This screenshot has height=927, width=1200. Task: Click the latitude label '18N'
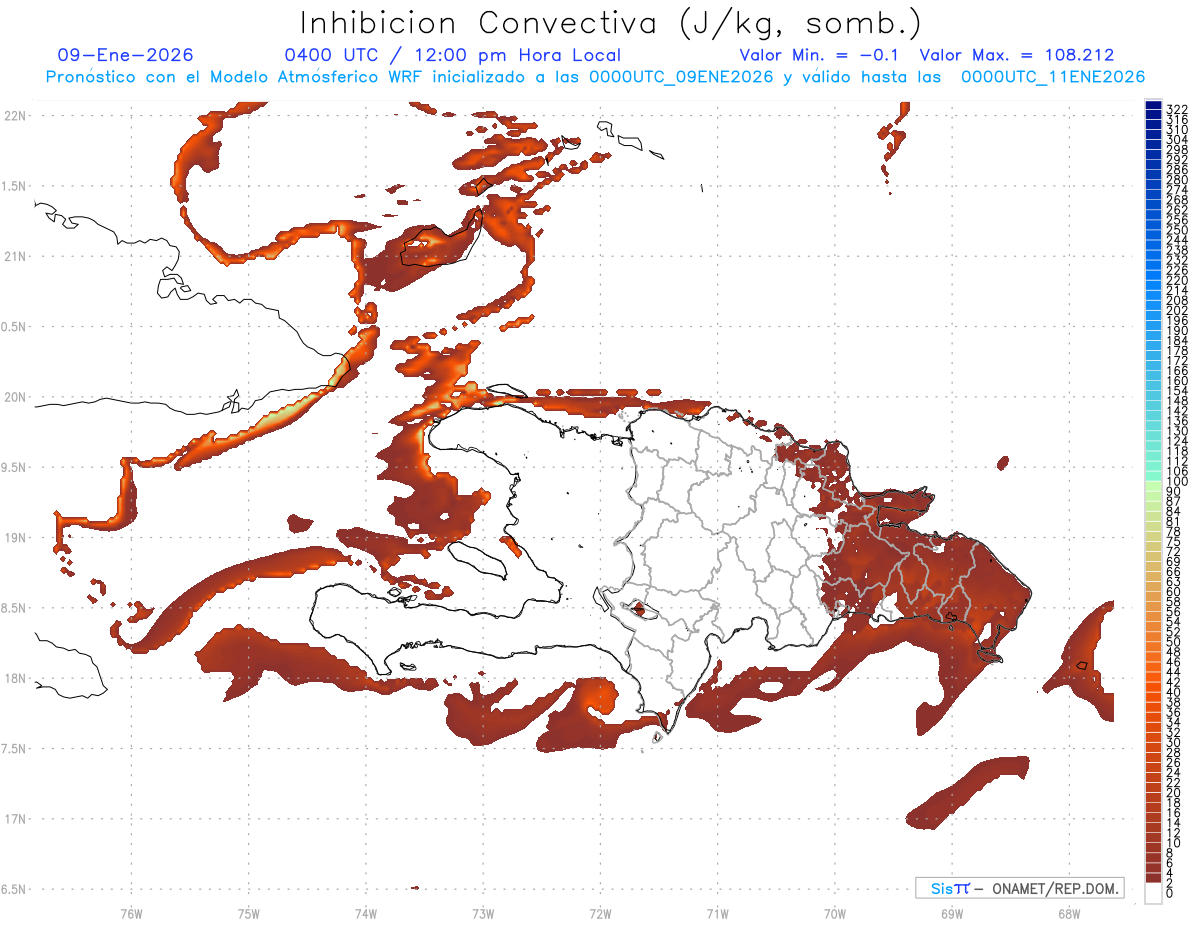pos(15,679)
